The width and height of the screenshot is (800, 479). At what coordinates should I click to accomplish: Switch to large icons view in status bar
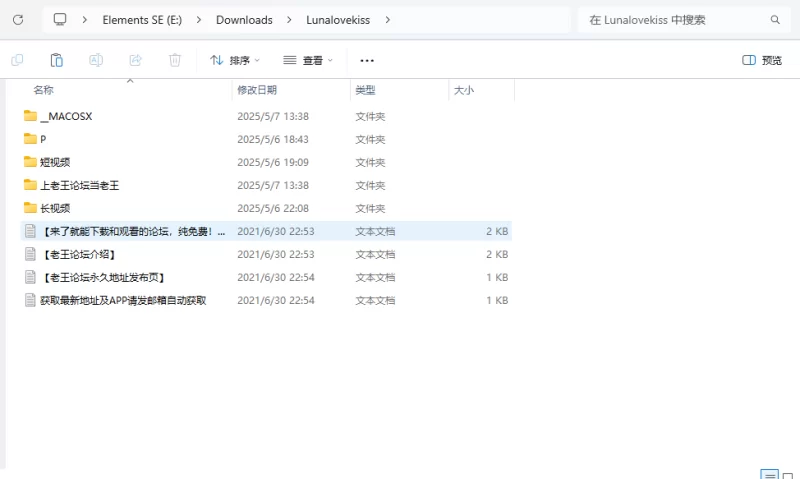(788, 475)
